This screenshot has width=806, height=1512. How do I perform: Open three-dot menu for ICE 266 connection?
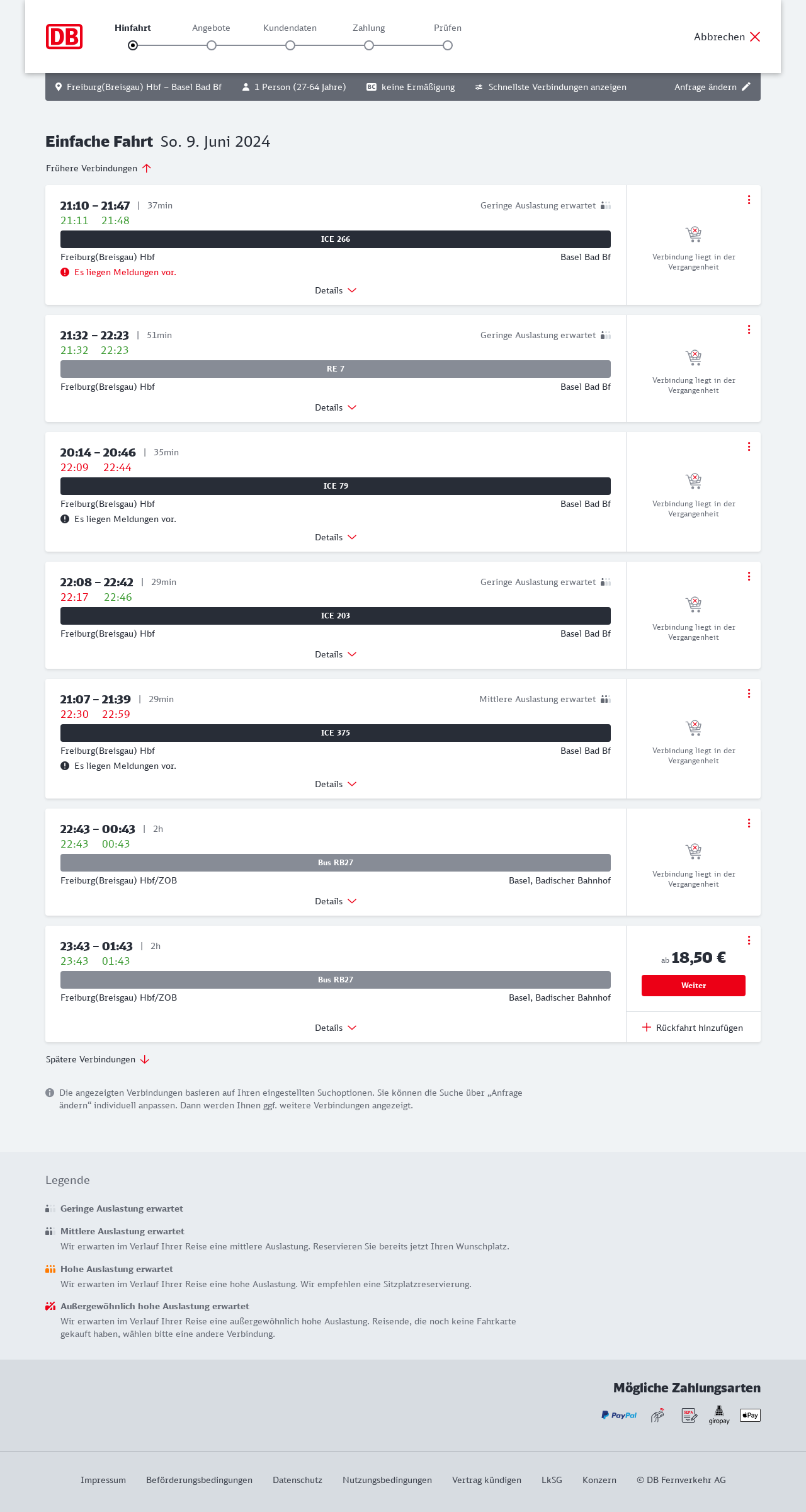pos(749,200)
